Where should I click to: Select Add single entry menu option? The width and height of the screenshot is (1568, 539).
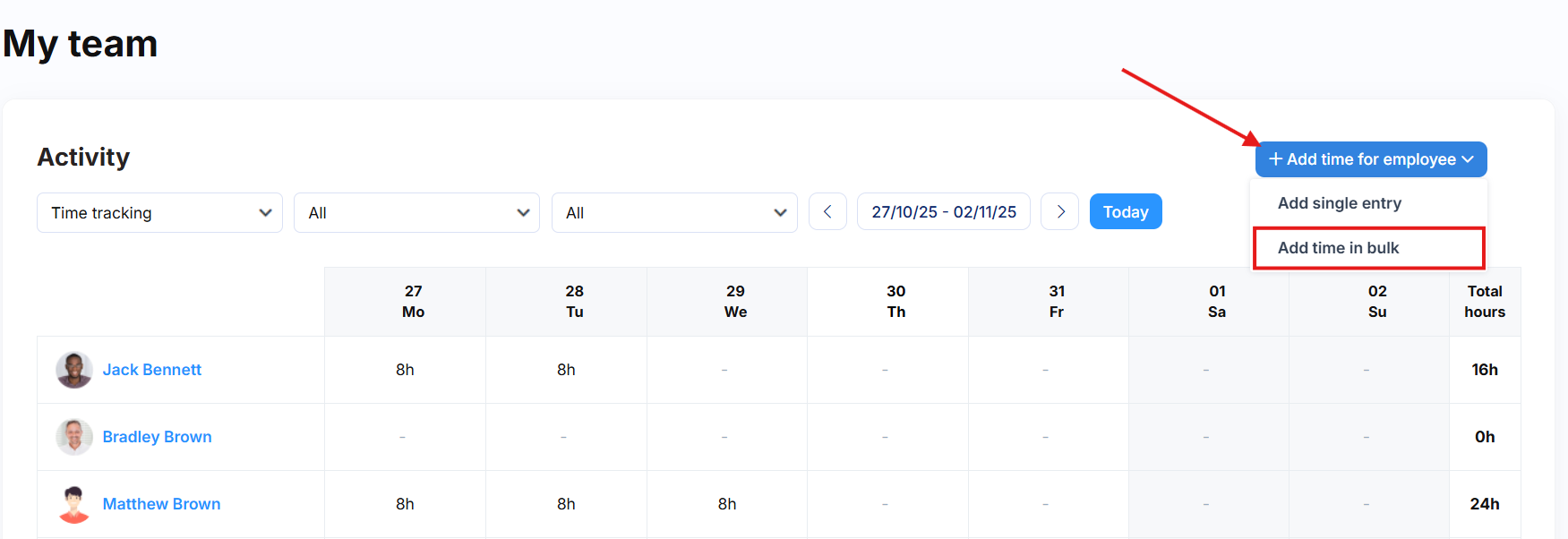(1339, 203)
